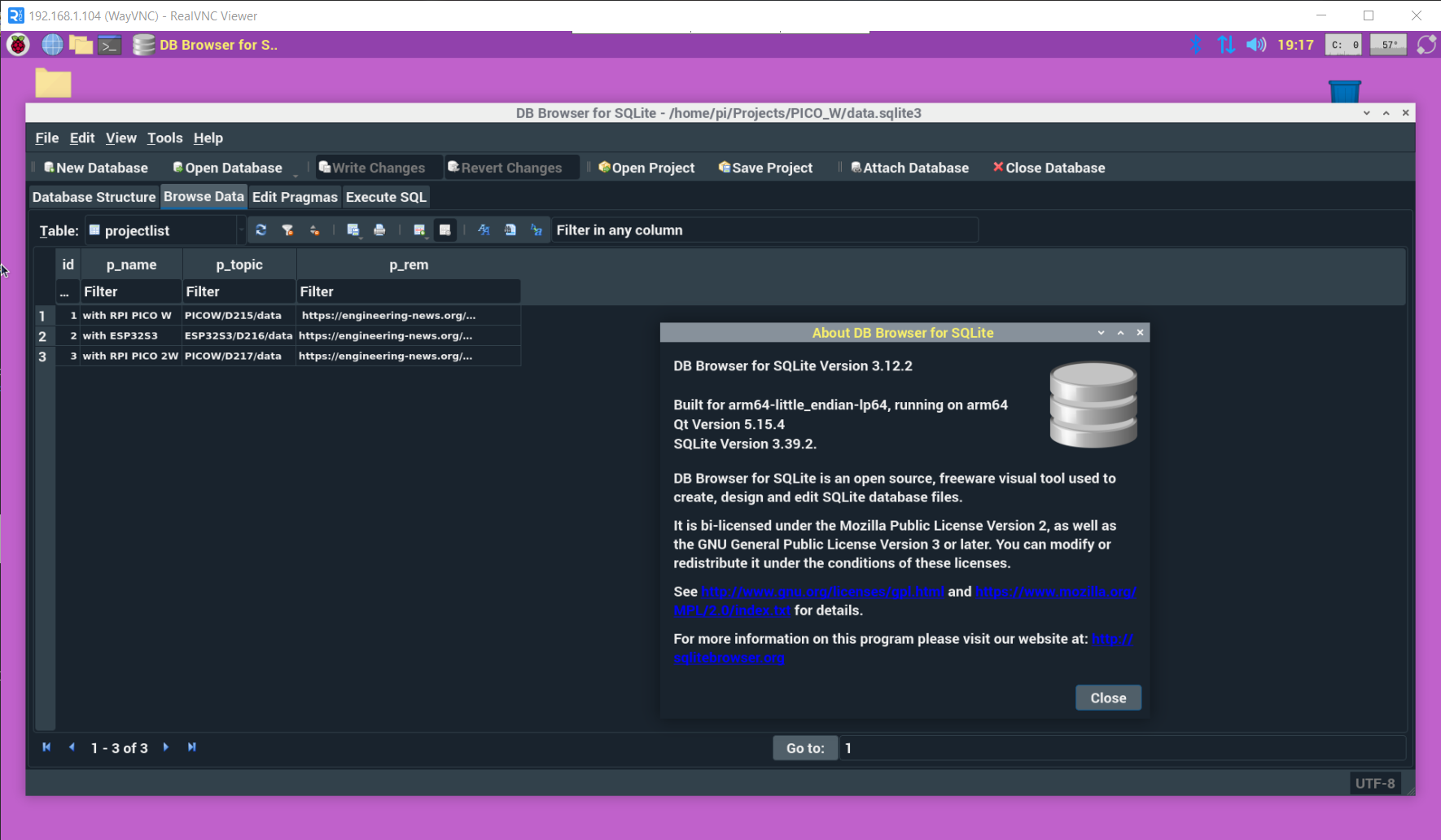Select the cell 'with RPI PICO W'
Image resolution: width=1441 pixels, height=840 pixels.
[130, 315]
